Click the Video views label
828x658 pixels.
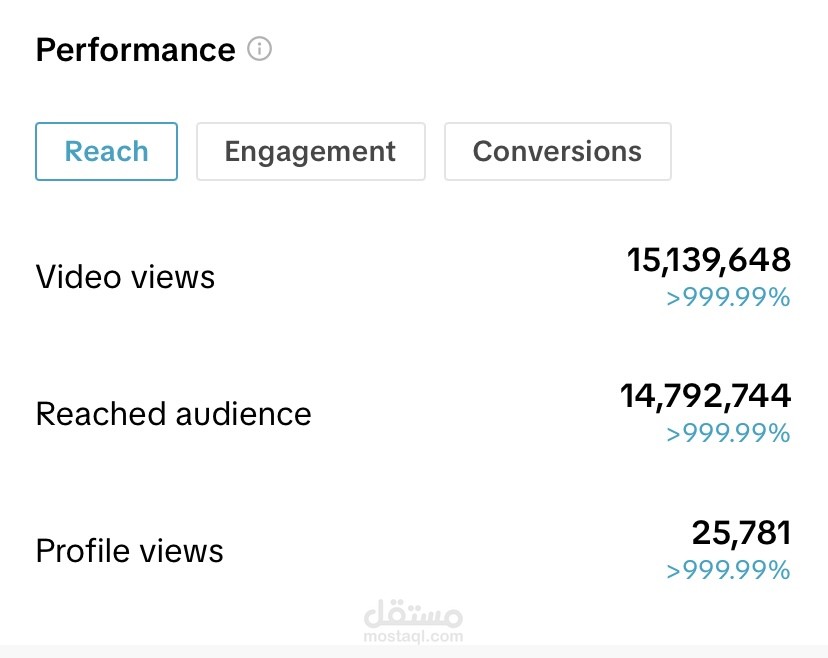coord(125,277)
